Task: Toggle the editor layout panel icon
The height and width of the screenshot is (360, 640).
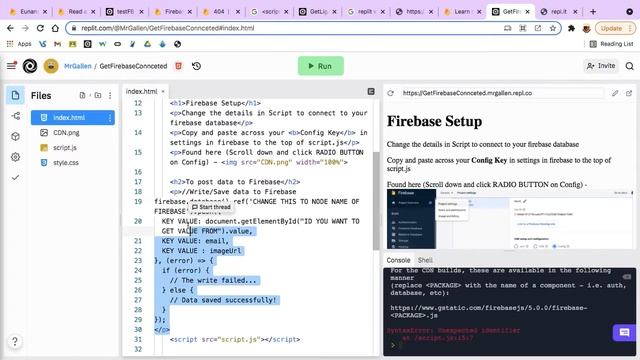Action: click(371, 91)
